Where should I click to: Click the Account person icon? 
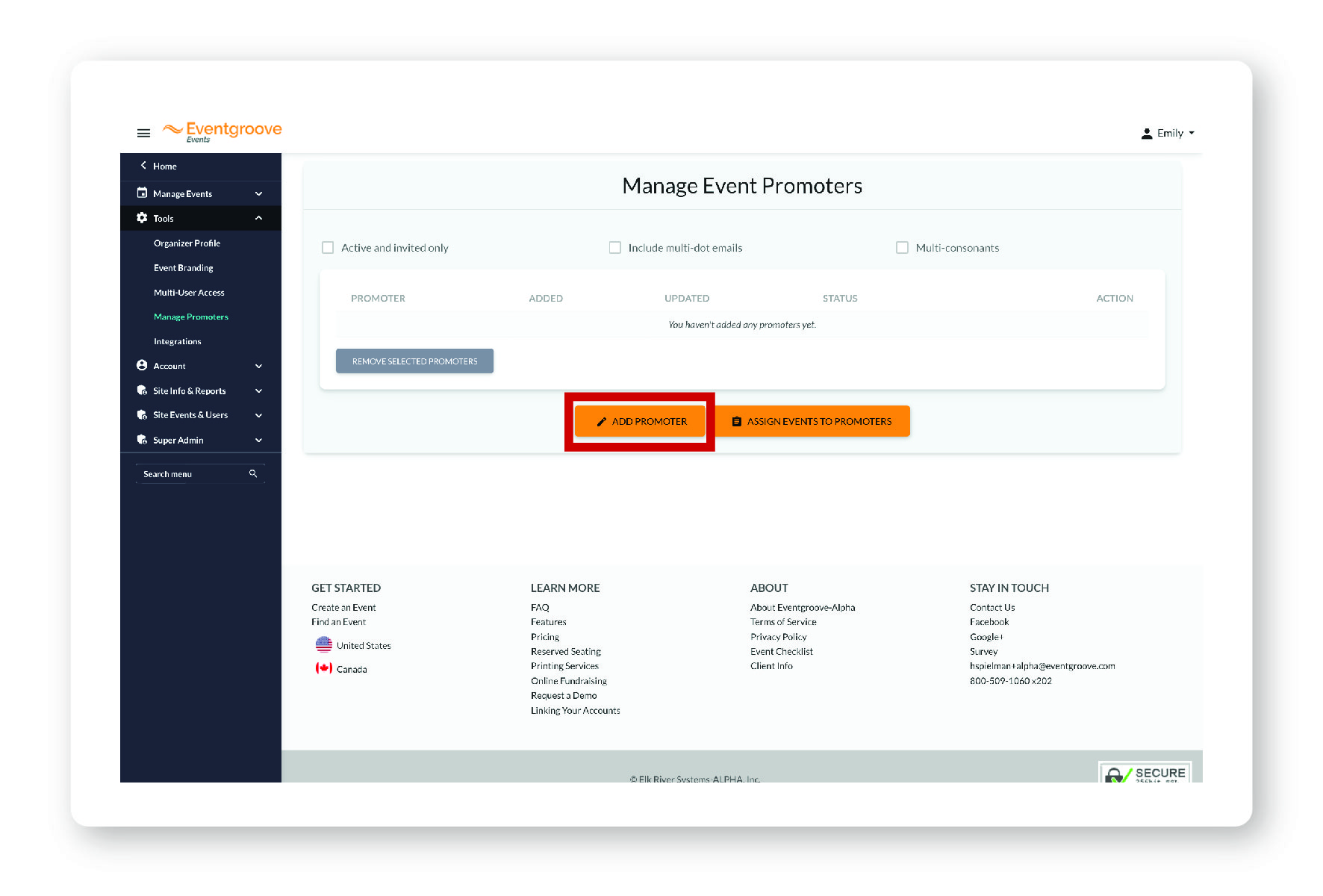point(142,365)
